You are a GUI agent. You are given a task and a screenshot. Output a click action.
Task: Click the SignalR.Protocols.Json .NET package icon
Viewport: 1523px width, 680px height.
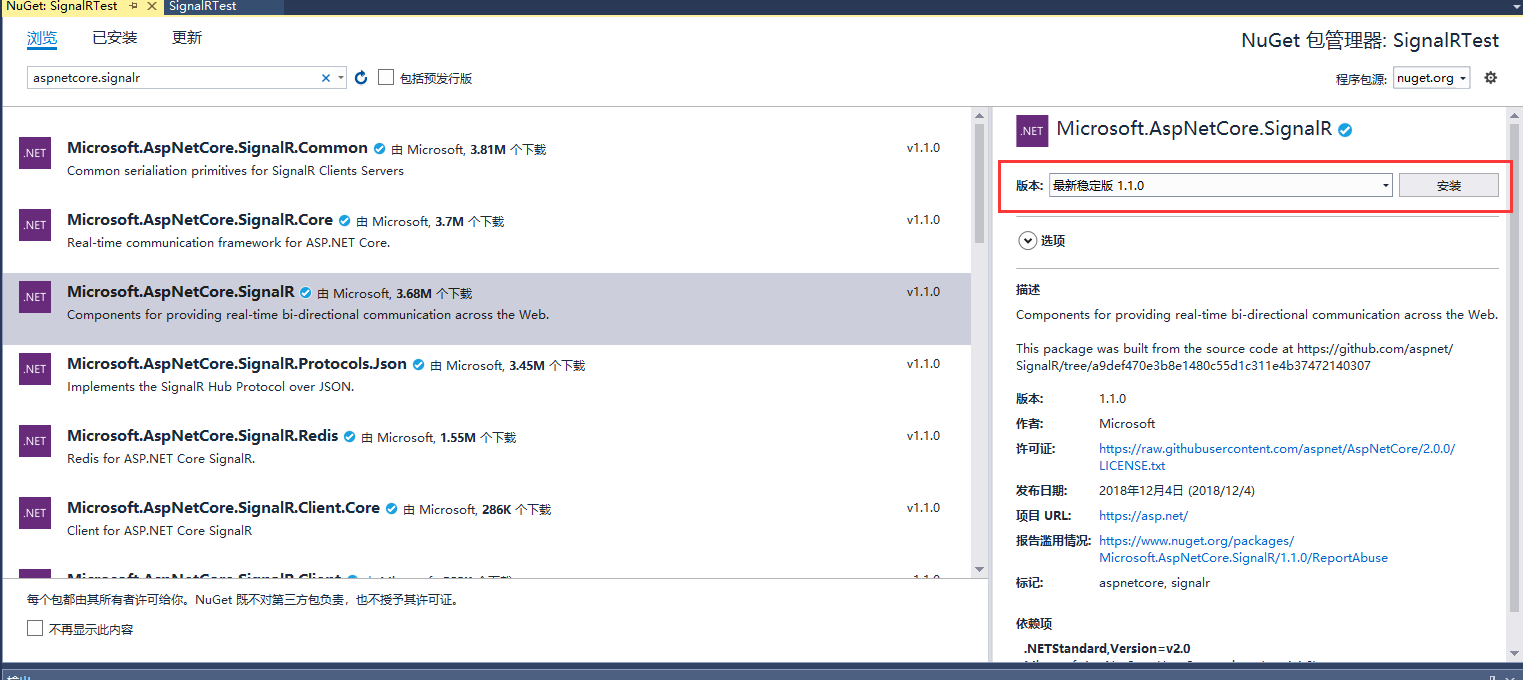(35, 369)
